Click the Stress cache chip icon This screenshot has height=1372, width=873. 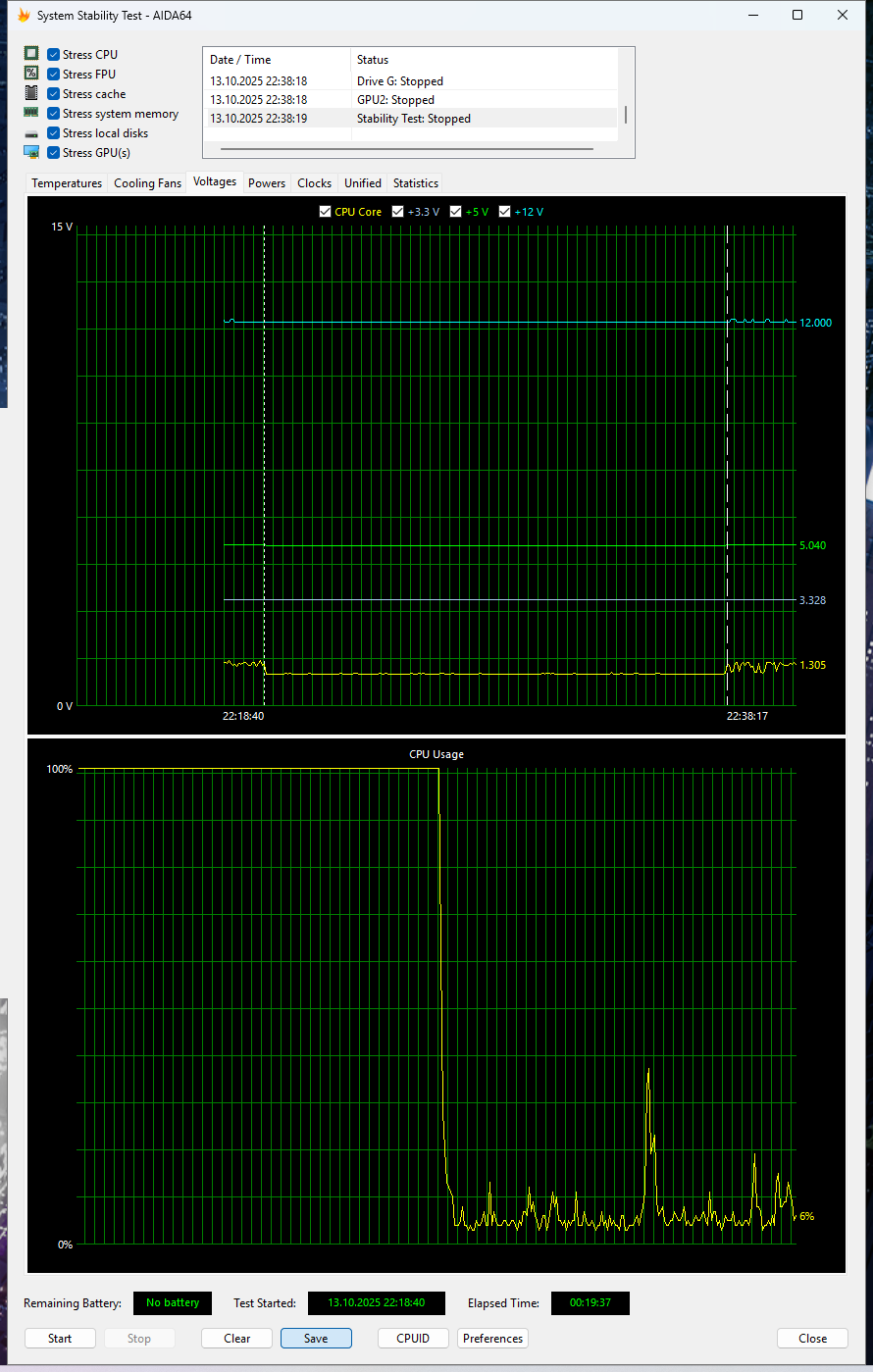(x=31, y=92)
